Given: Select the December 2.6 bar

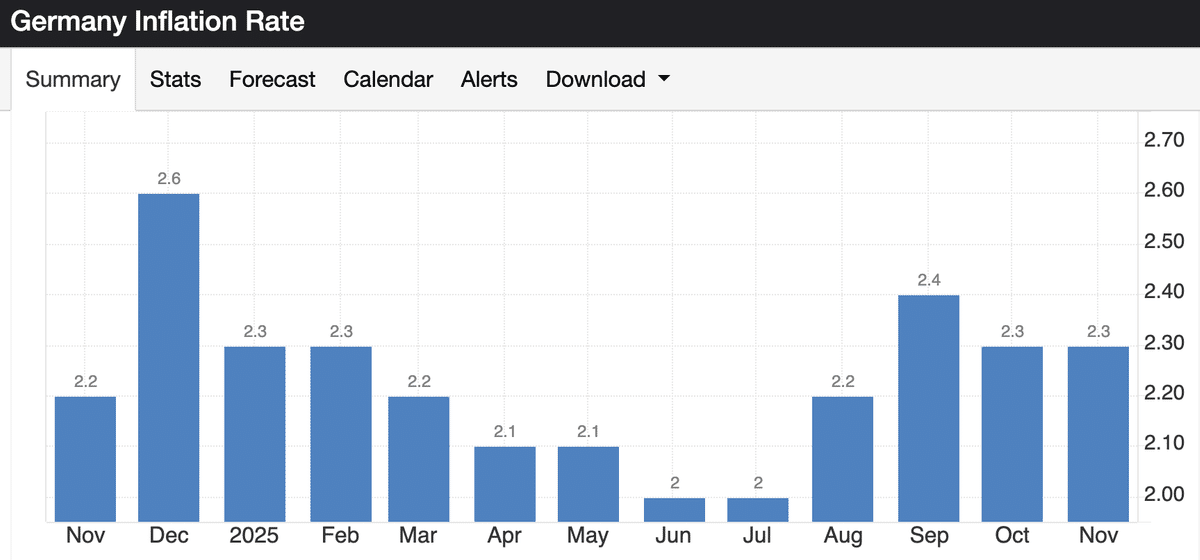Looking at the screenshot, I should [x=169, y=357].
